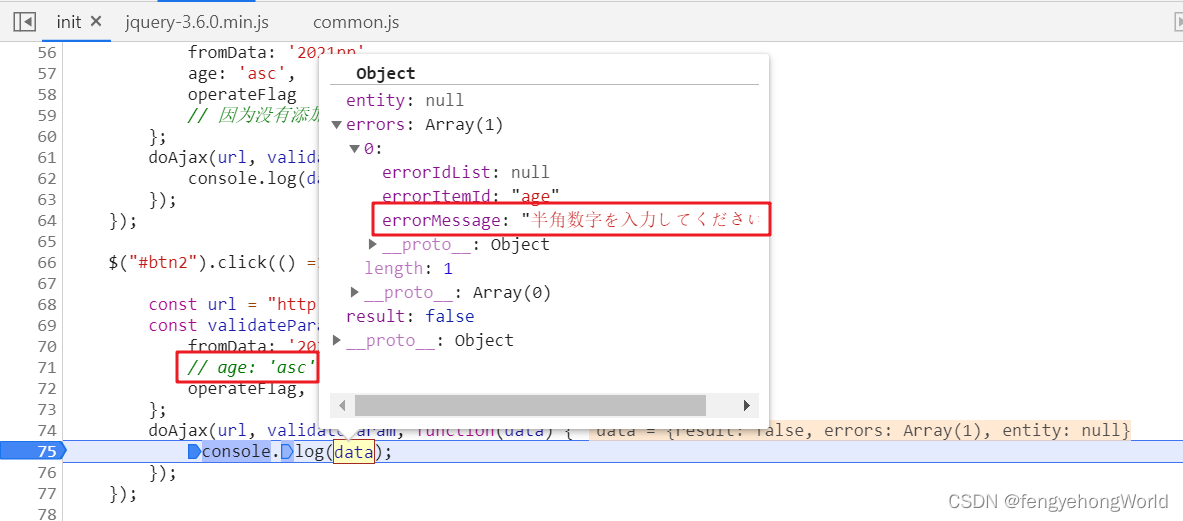Viewport: 1183px width, 521px height.
Task: Click operateFlag on line 72
Action: (244, 388)
